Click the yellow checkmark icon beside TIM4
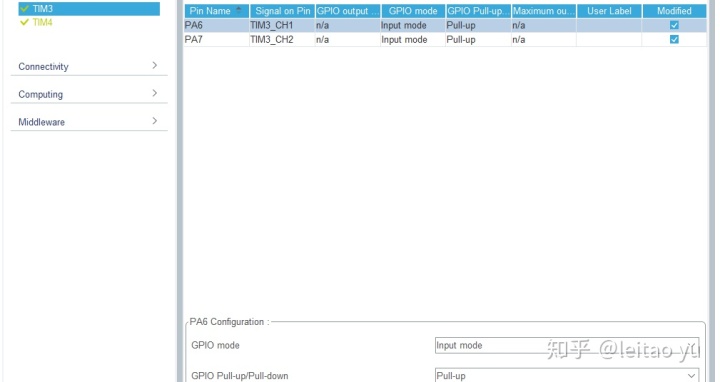This screenshot has width=720, height=382. pyautogui.click(x=25, y=22)
